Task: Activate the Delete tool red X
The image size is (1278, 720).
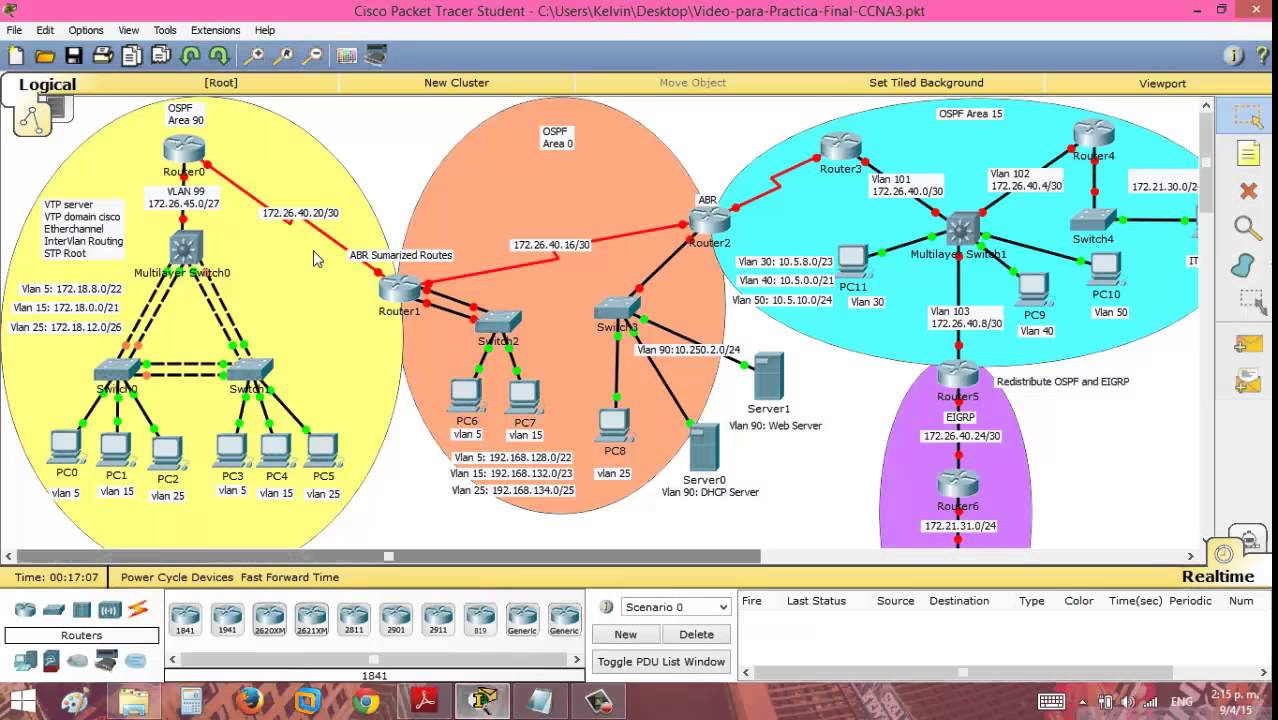Action: click(1248, 190)
